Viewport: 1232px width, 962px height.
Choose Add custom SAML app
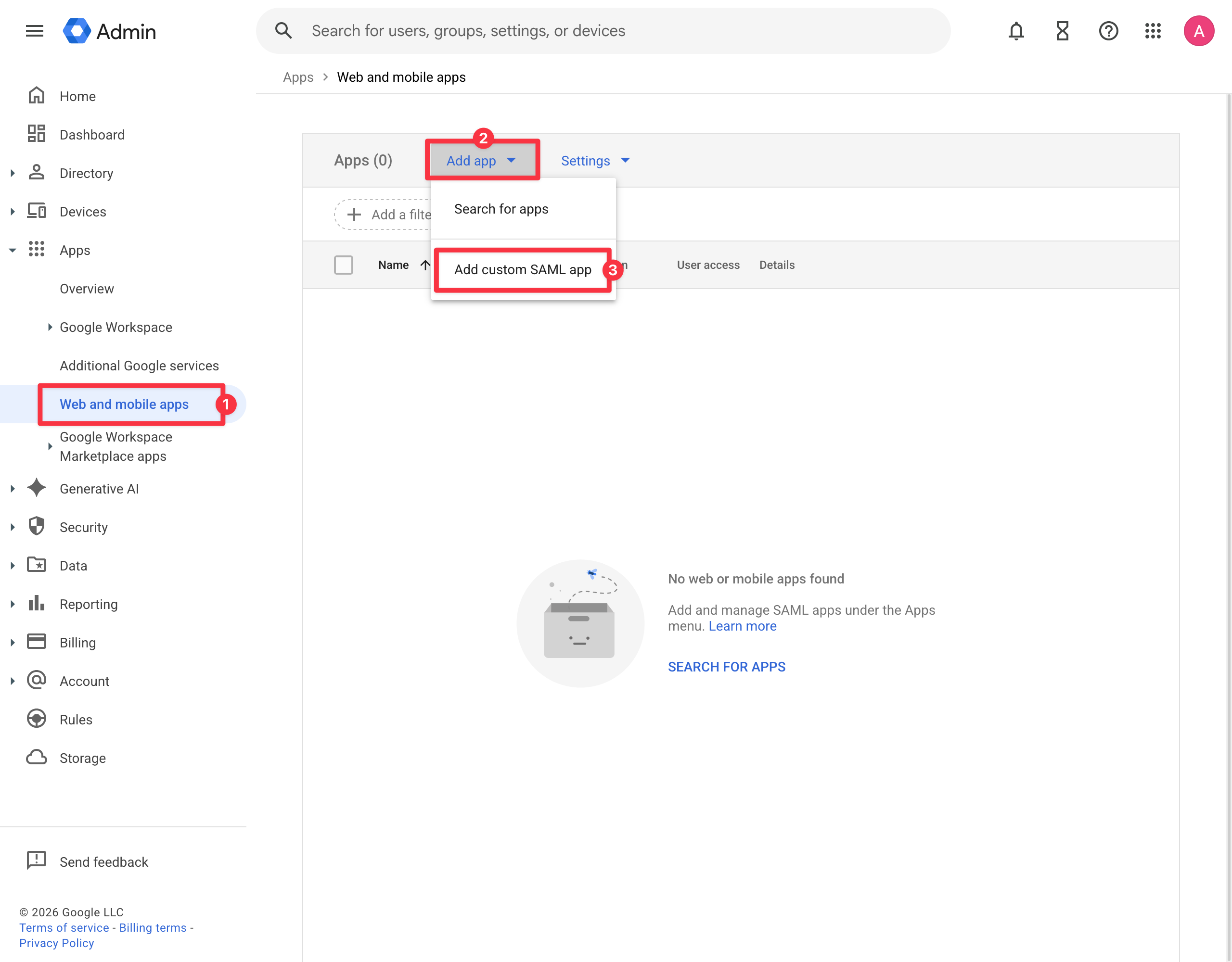[x=524, y=269]
